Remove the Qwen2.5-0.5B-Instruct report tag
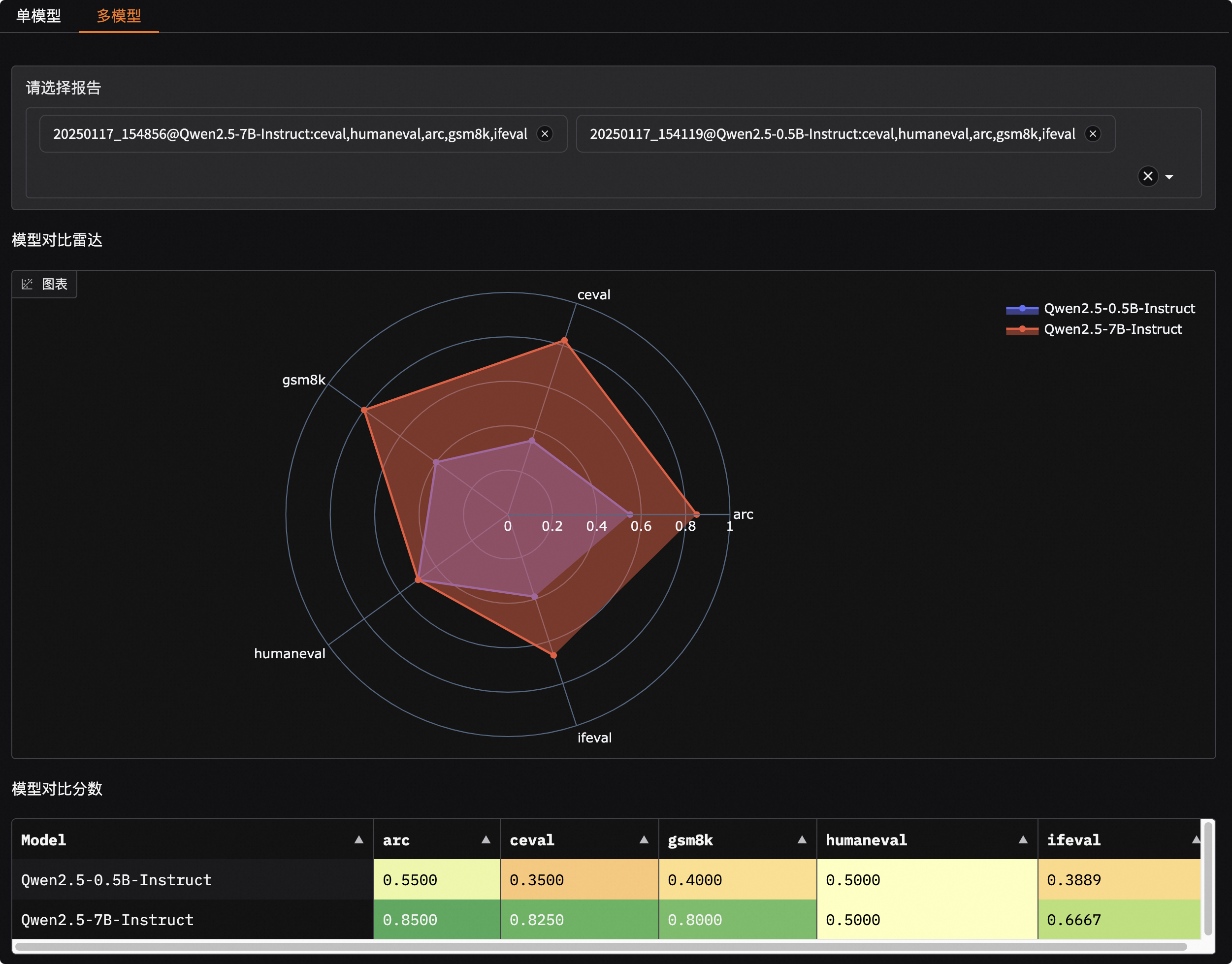The height and width of the screenshot is (964, 1232). click(x=1093, y=134)
